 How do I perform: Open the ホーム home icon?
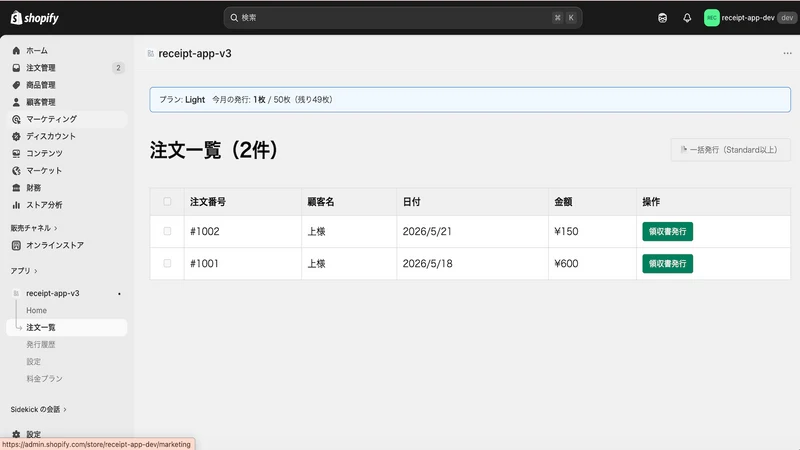pyautogui.click(x=16, y=51)
